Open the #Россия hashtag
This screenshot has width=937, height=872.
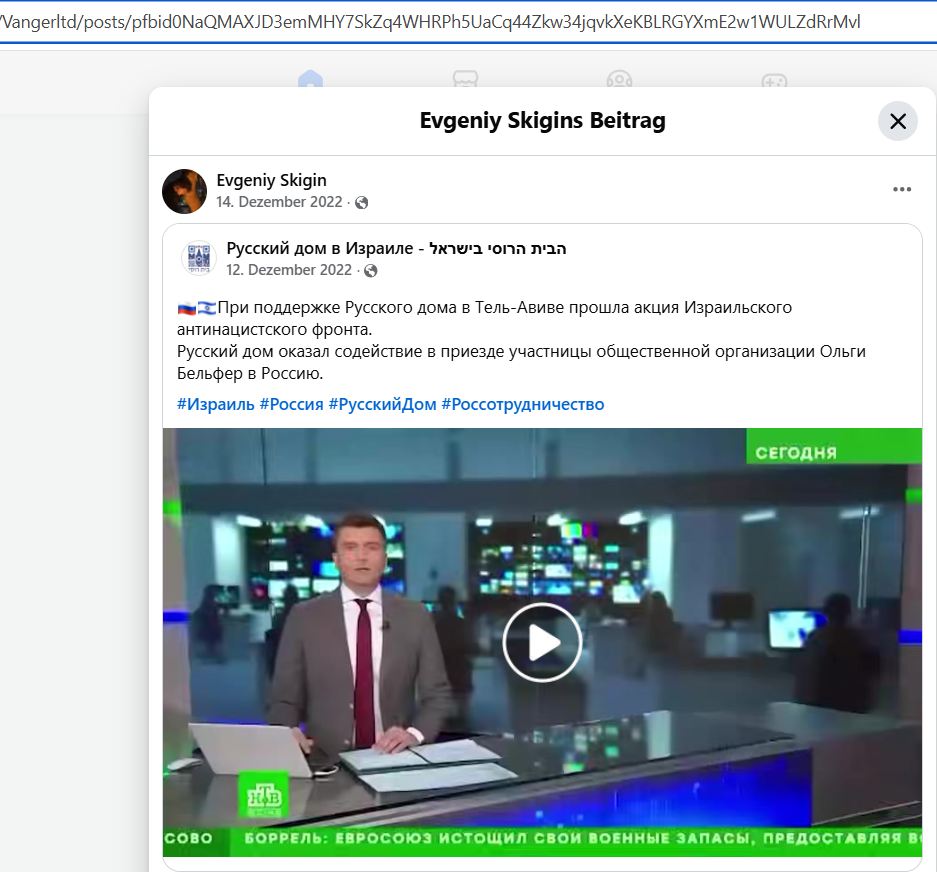pos(291,404)
